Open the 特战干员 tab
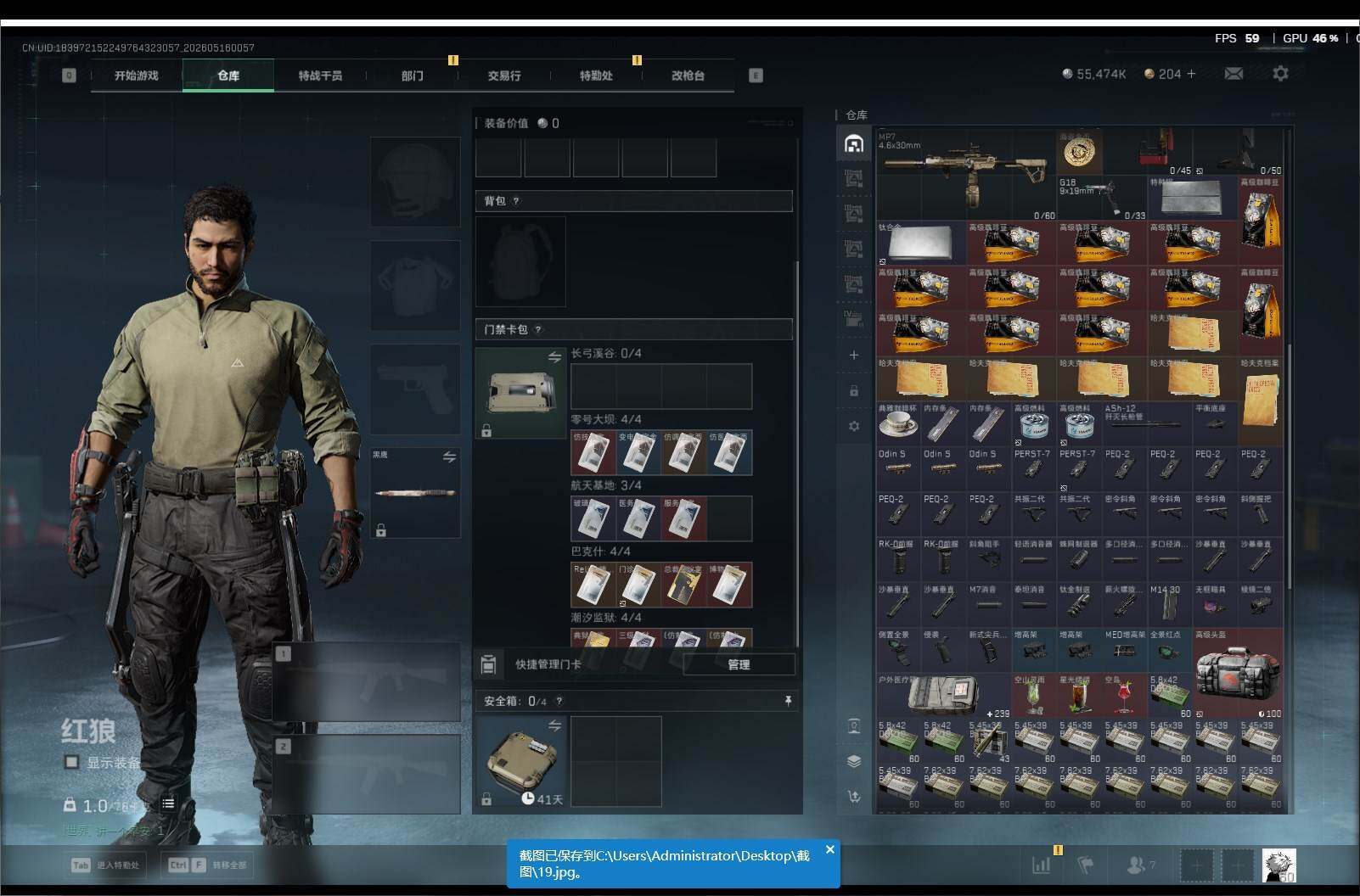 click(320, 76)
